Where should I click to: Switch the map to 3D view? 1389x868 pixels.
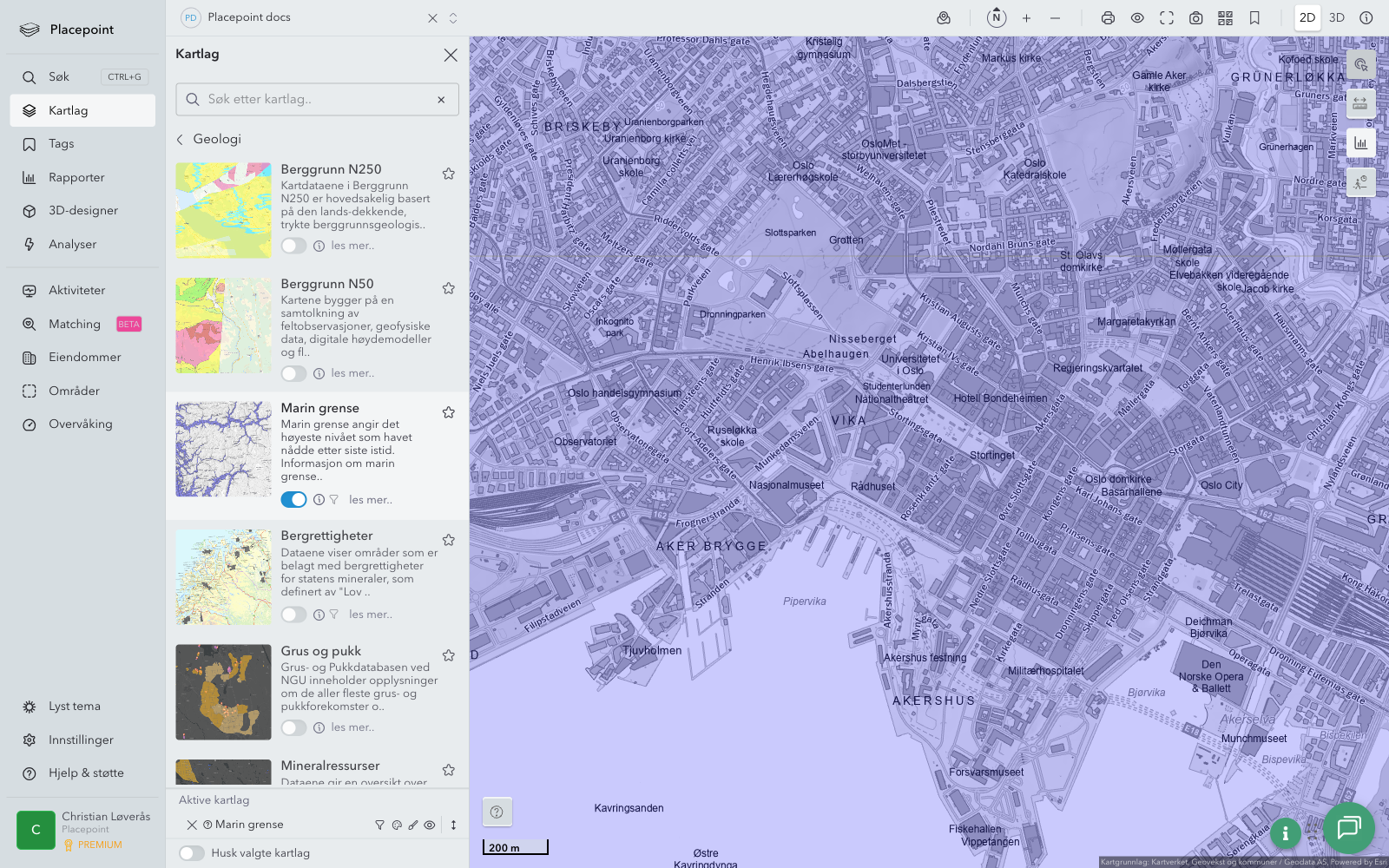[x=1337, y=18]
